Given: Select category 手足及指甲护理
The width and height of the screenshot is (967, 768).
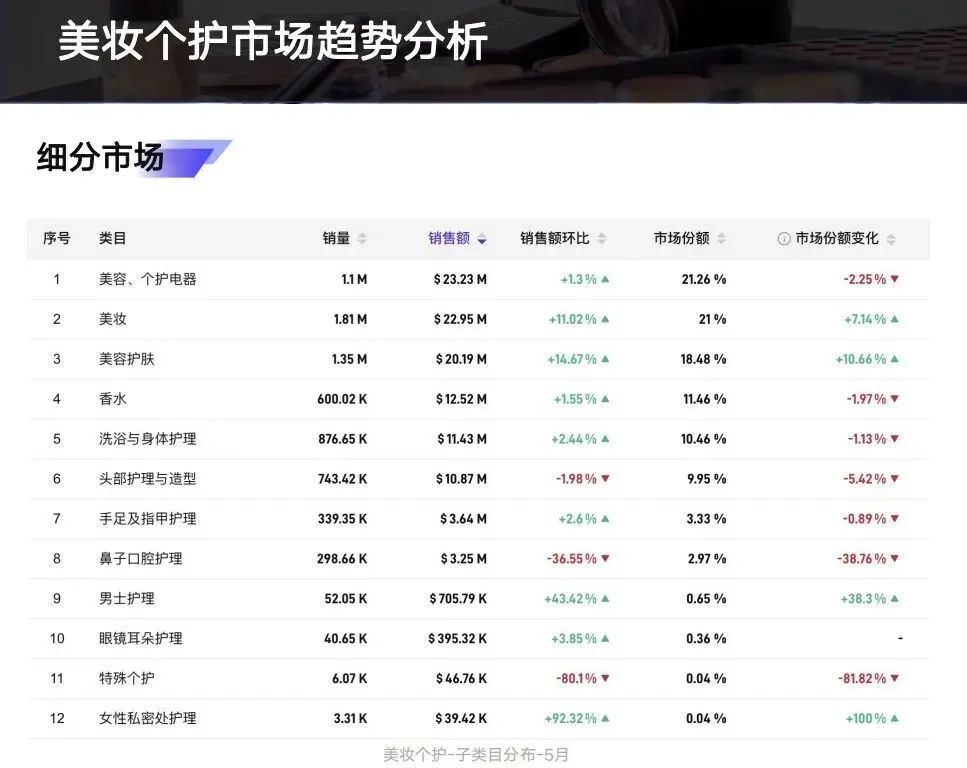Looking at the screenshot, I should 147,518.
